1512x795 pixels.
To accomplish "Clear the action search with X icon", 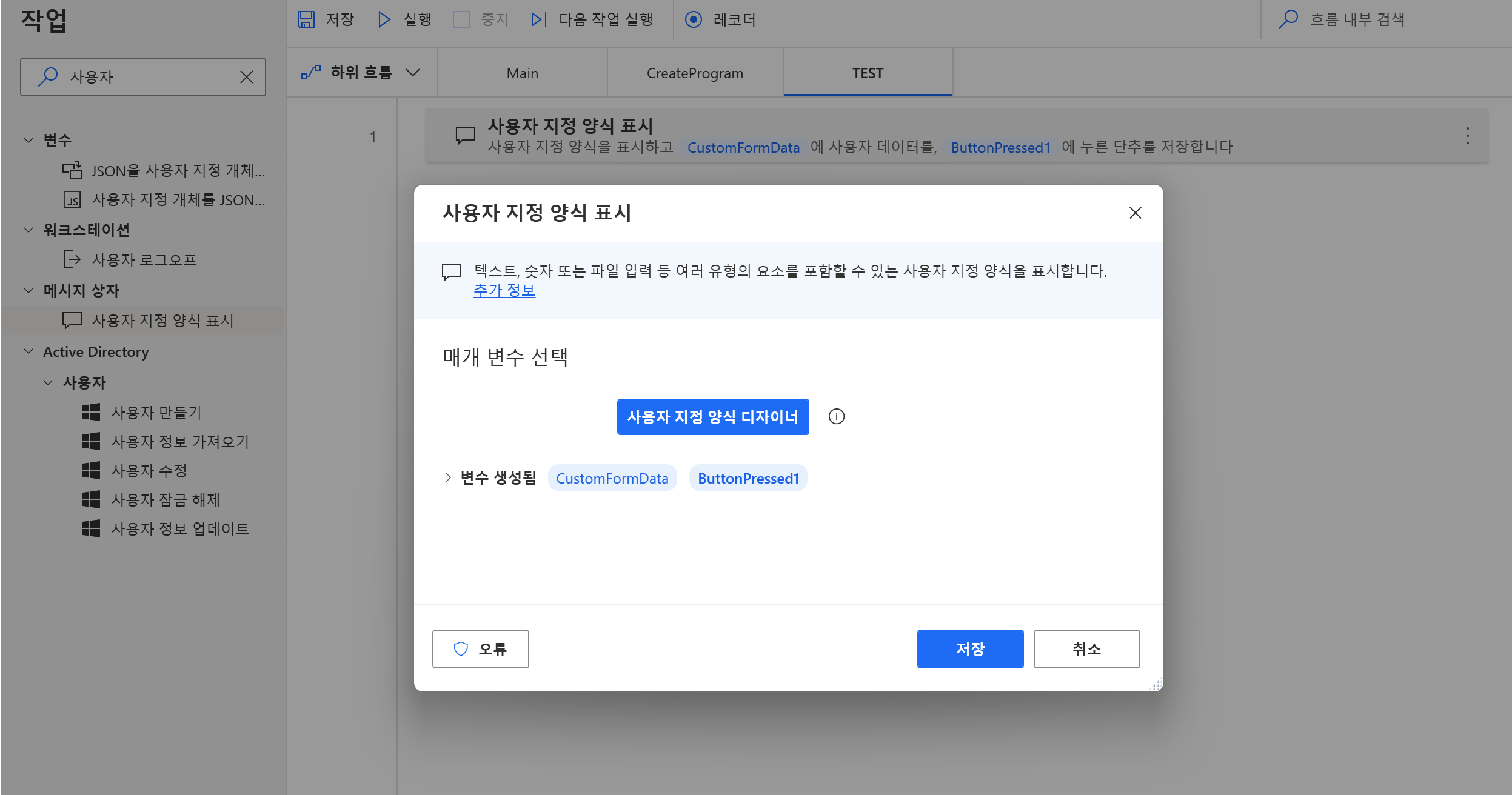I will (x=246, y=77).
